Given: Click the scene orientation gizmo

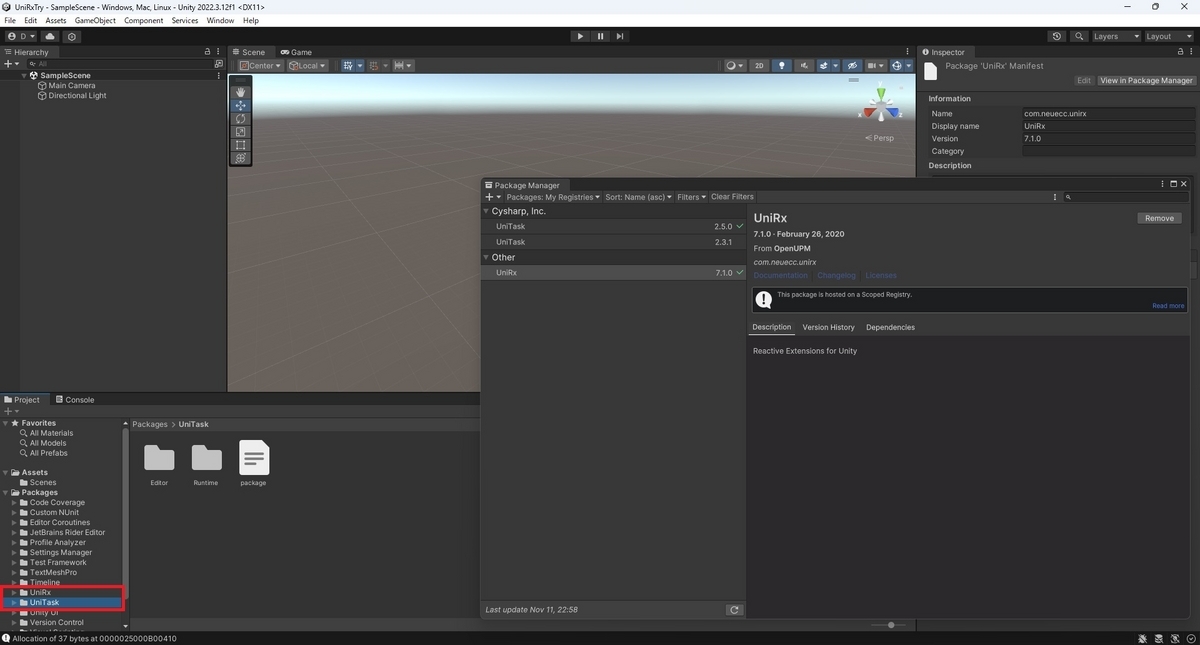Looking at the screenshot, I should 881,105.
